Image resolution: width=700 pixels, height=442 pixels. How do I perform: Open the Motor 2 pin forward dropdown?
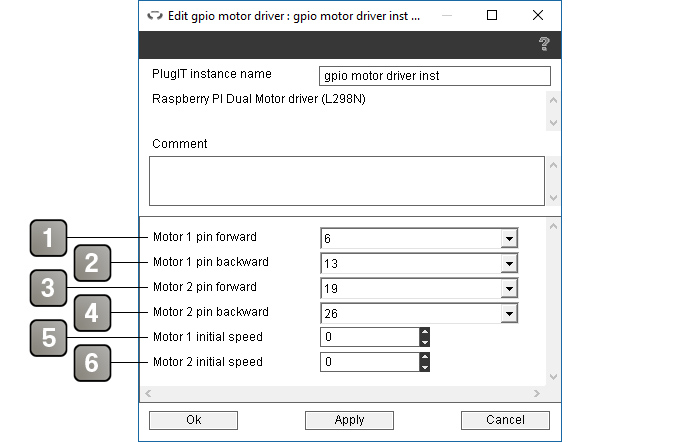tap(508, 288)
